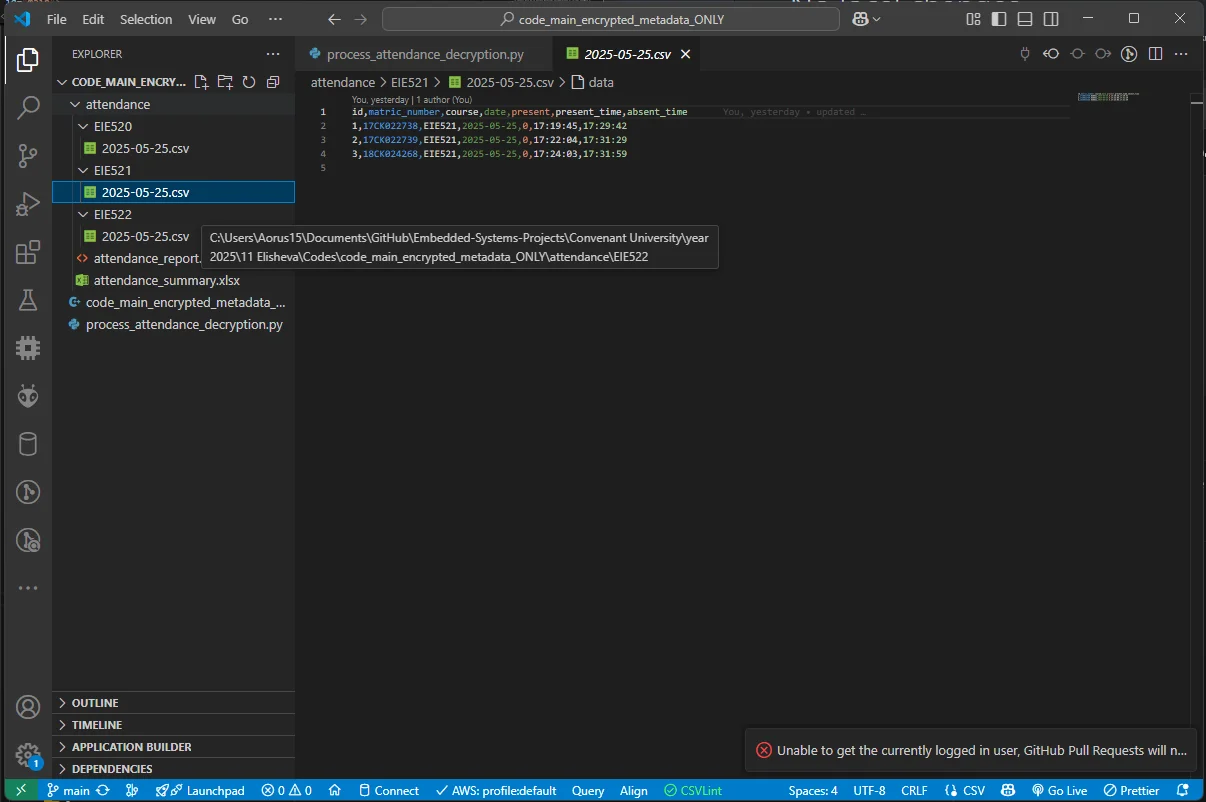
Task: Toggle the bottom Panel layout button
Action: [x=1025, y=19]
